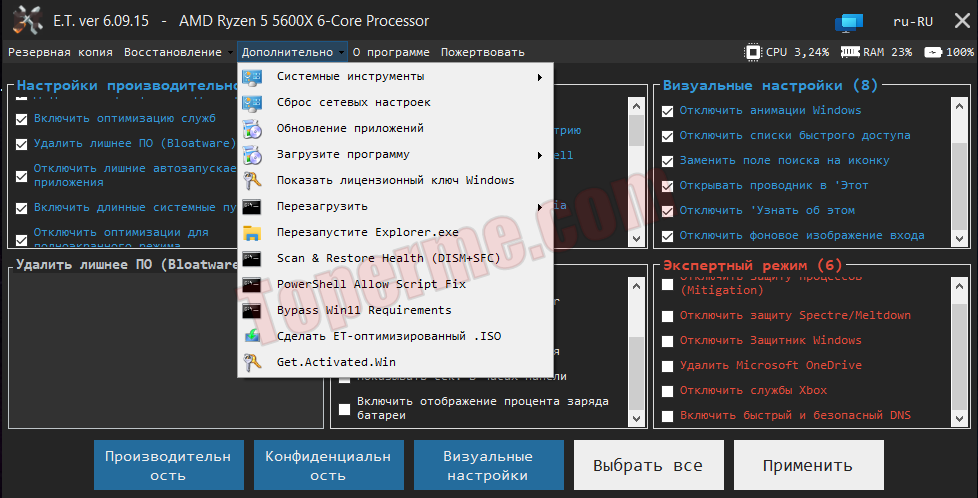The width and height of the screenshot is (978, 498).
Task: Click the Визуальные настройки scrollbar thumb
Action: click(959, 185)
